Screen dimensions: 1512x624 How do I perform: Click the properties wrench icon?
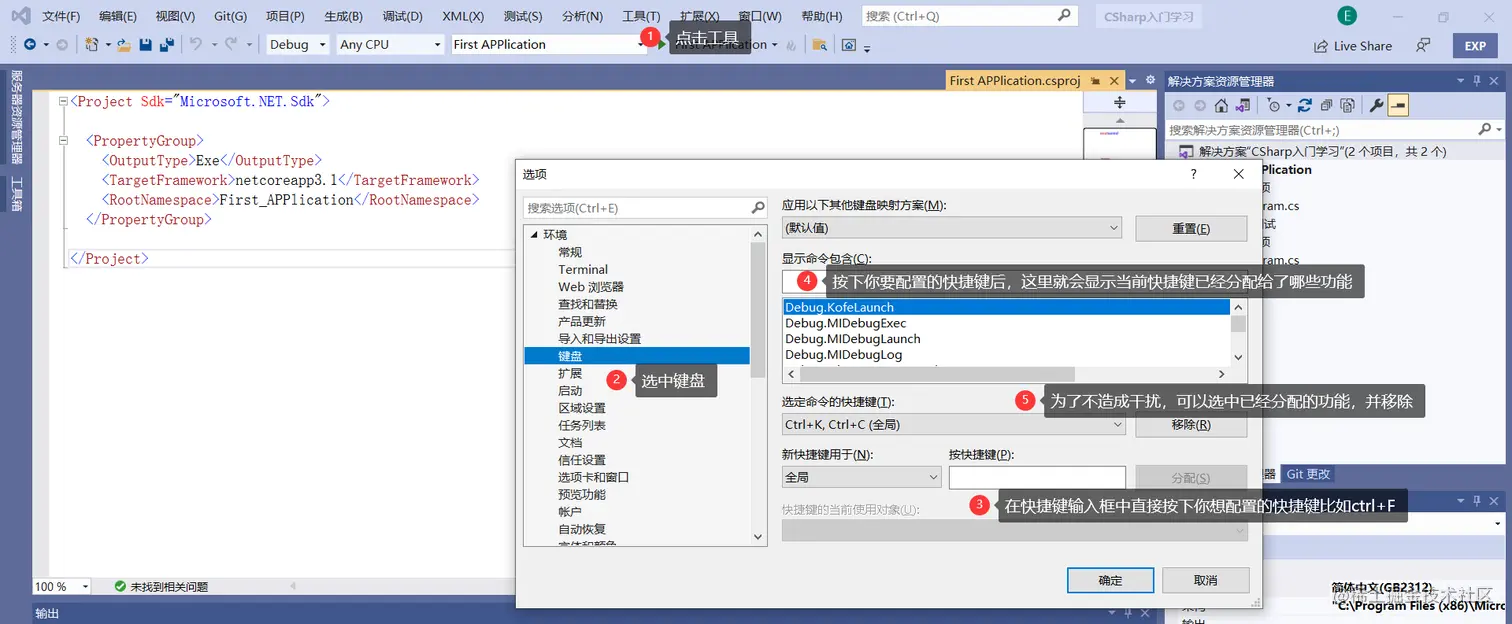coord(1376,105)
